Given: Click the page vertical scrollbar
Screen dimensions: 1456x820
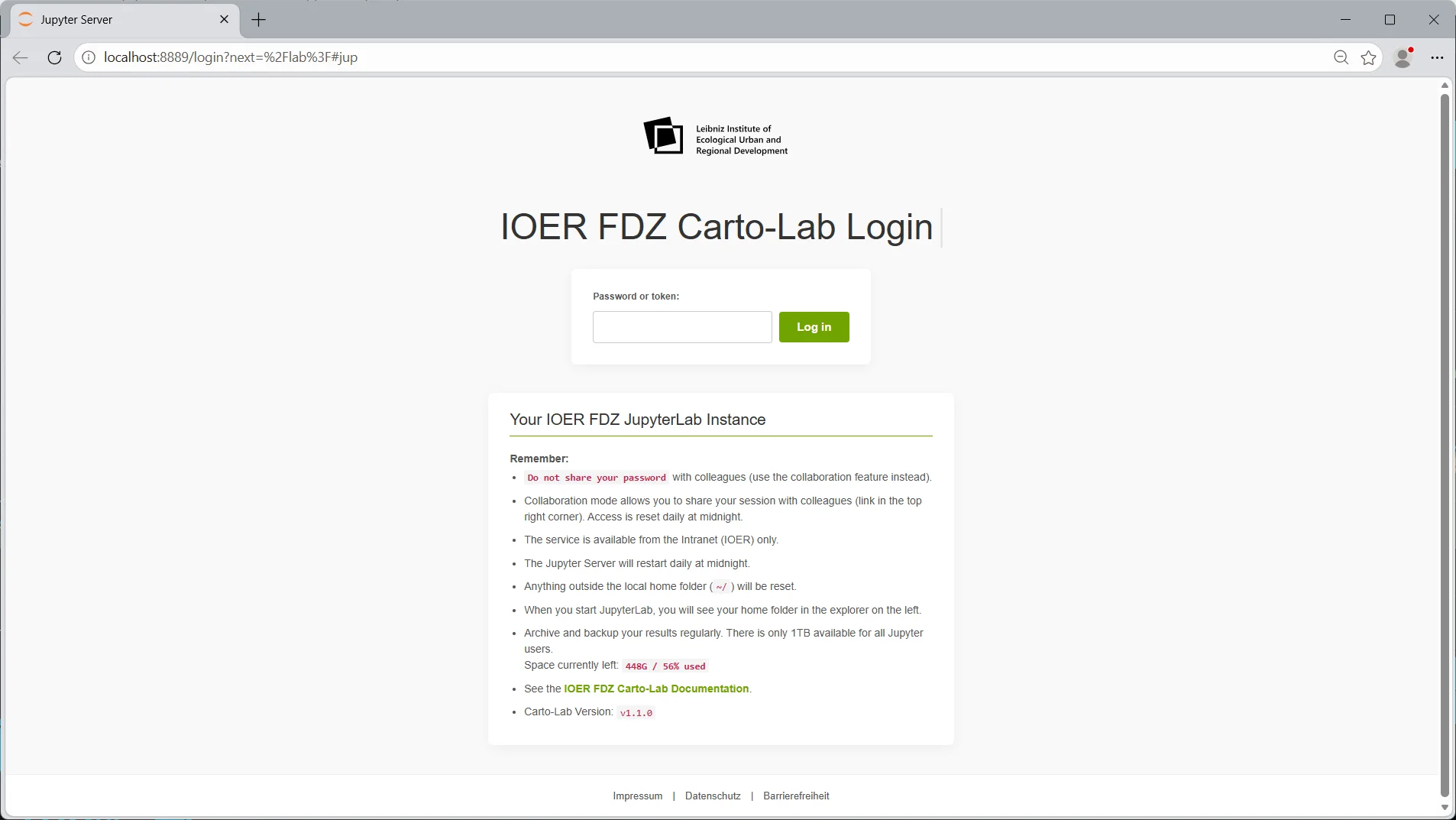Looking at the screenshot, I should click(x=1444, y=445).
